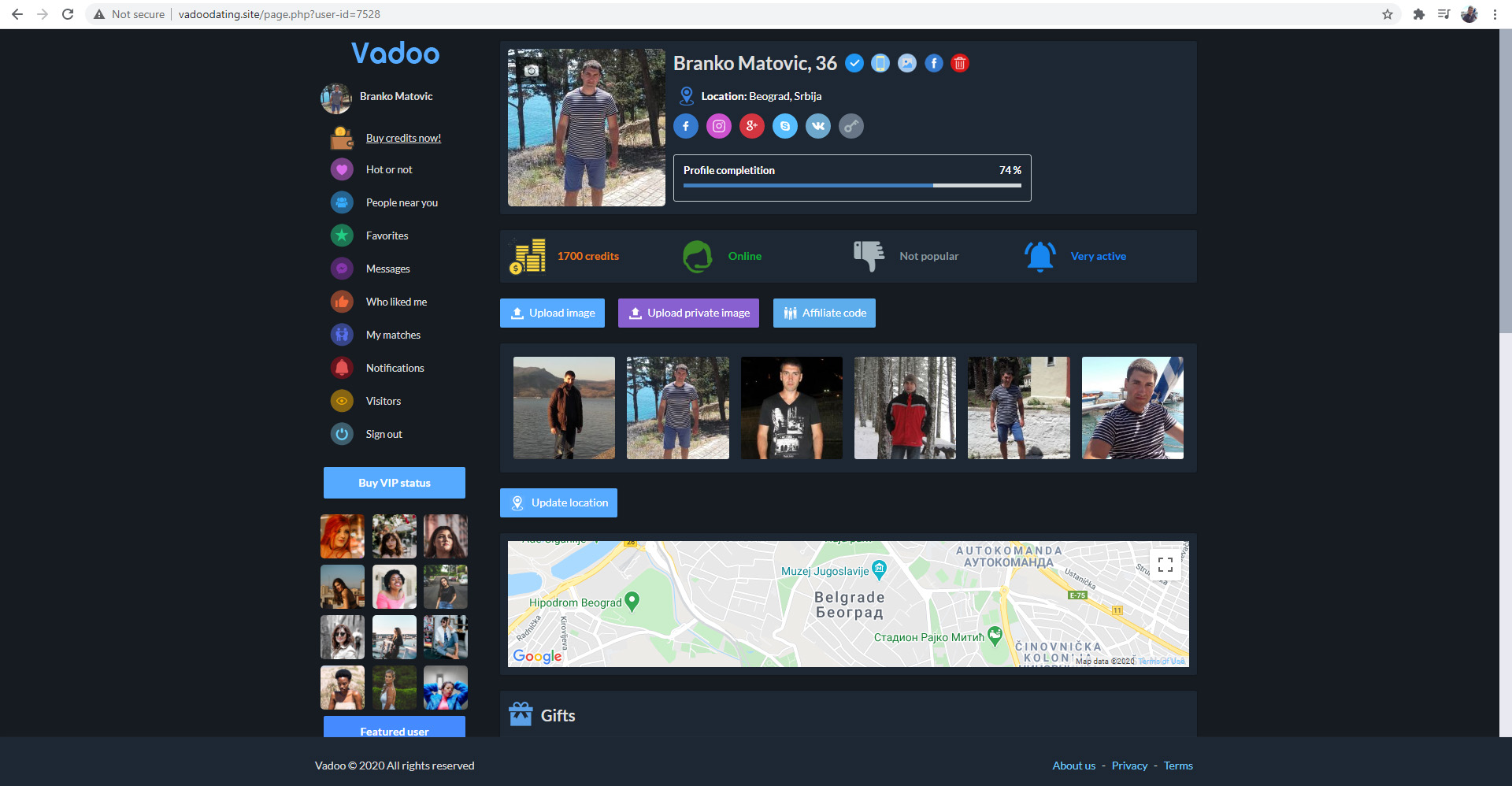Viewport: 1512px width, 786px height.
Task: Open the gallery photo with the red jacket
Action: pyautogui.click(x=906, y=408)
